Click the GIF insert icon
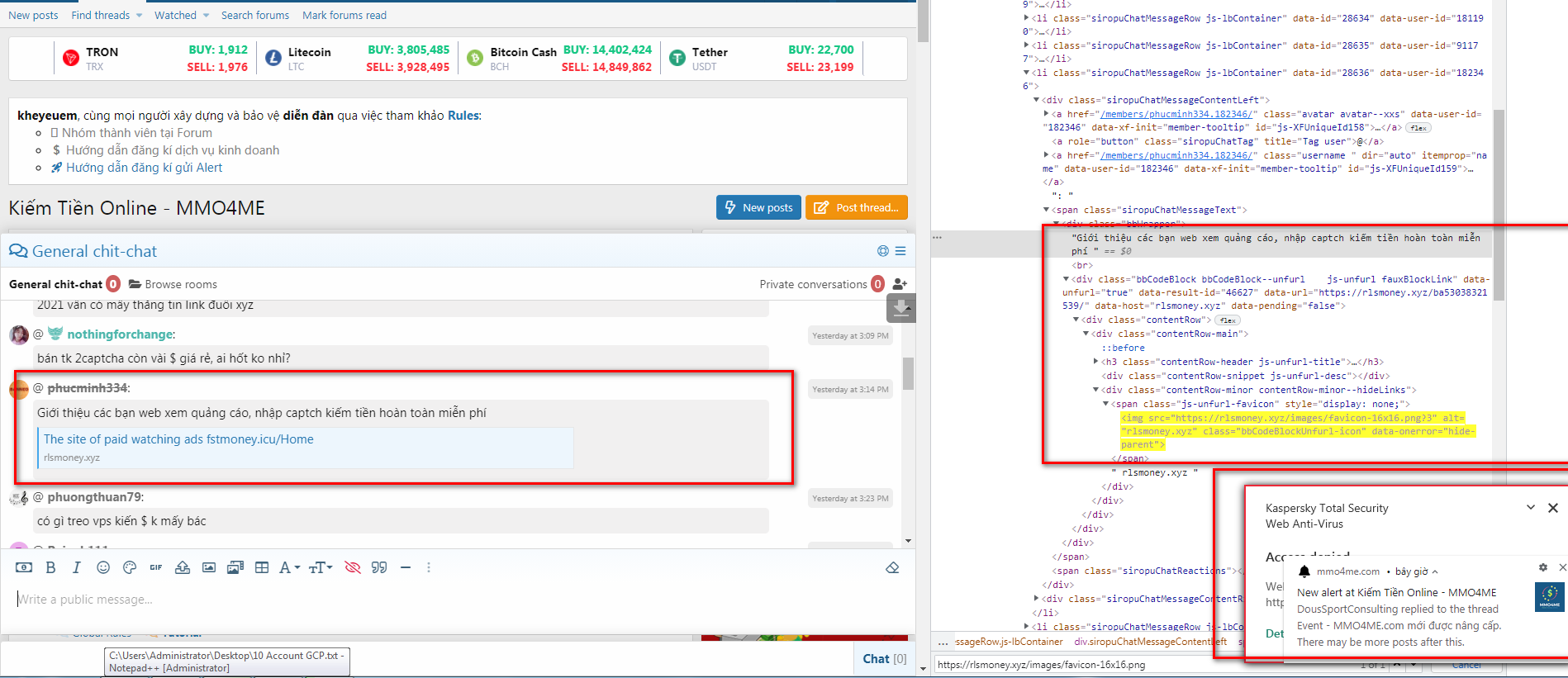The image size is (1568, 678). pyautogui.click(x=156, y=567)
